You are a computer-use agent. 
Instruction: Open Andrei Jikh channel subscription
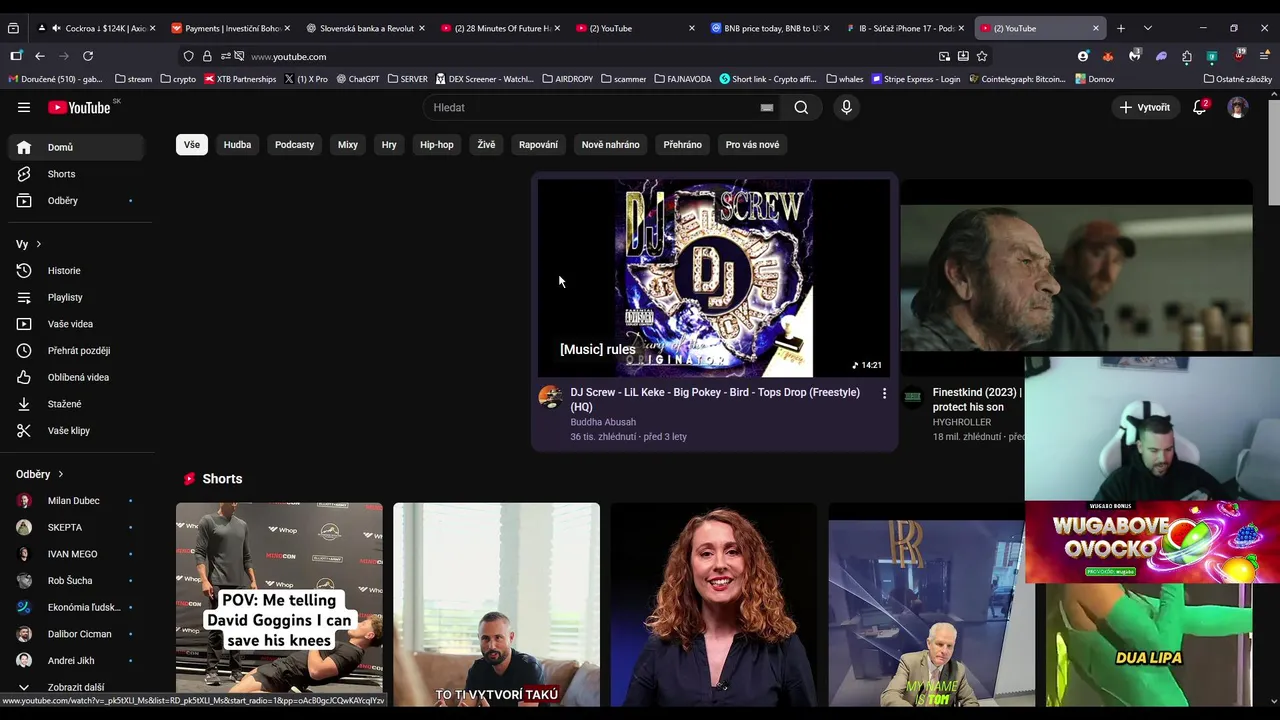77,660
